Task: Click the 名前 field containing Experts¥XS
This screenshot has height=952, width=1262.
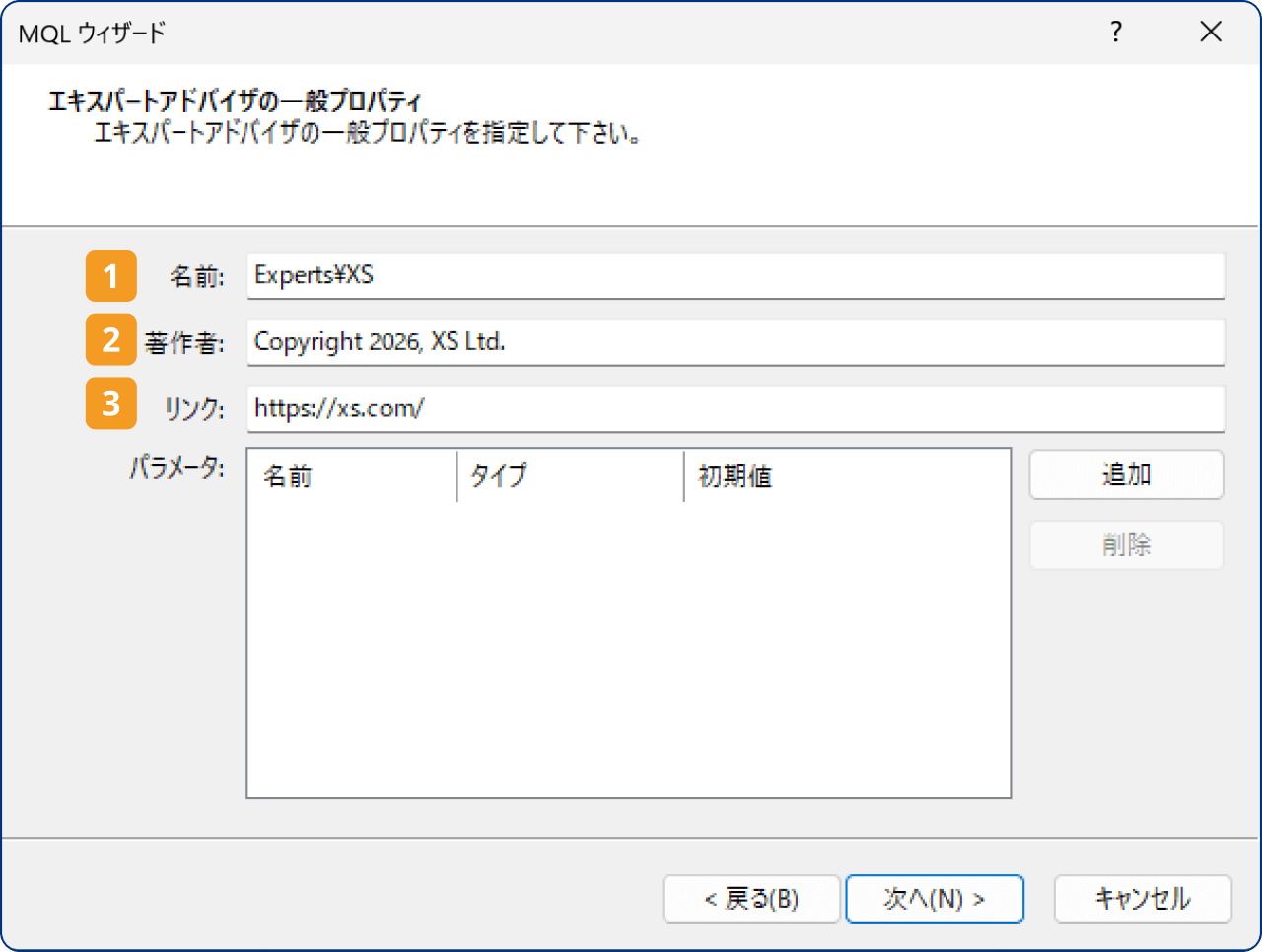Action: pos(736,276)
